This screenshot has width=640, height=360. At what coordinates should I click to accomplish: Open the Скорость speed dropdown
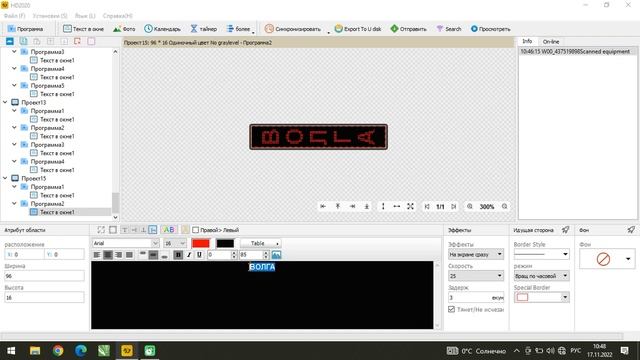pos(476,276)
